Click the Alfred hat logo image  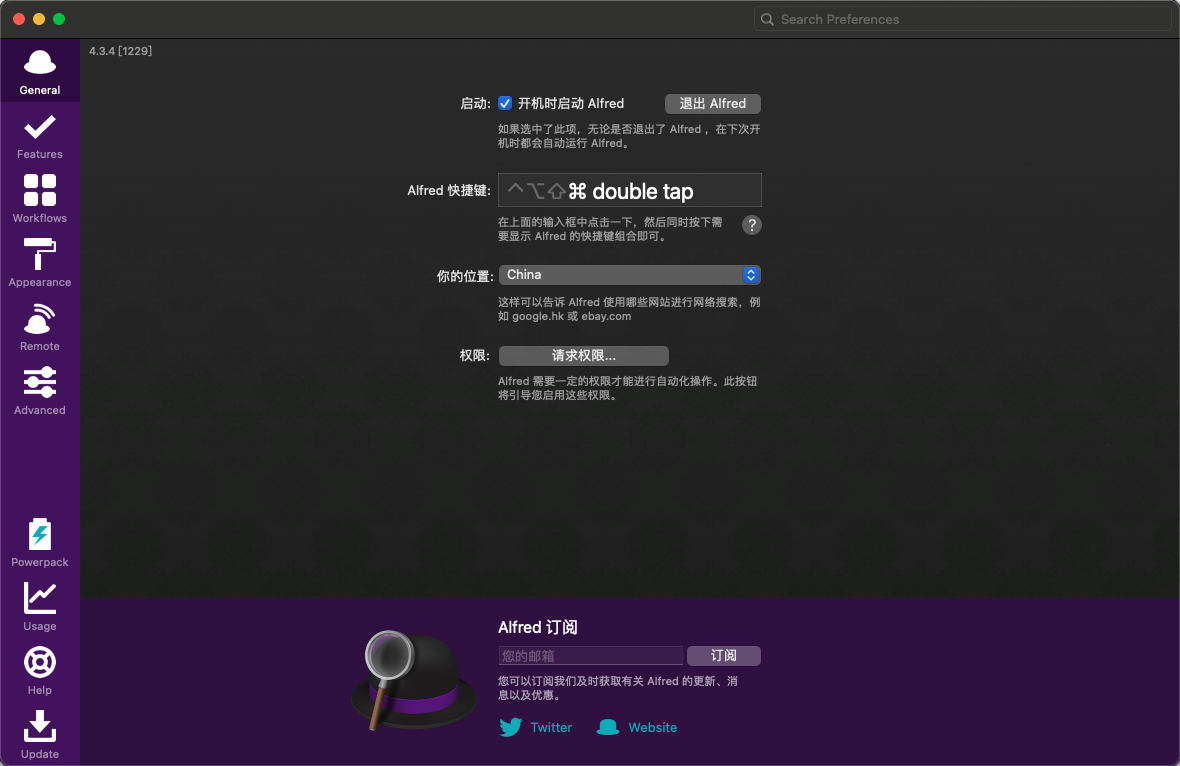click(413, 680)
